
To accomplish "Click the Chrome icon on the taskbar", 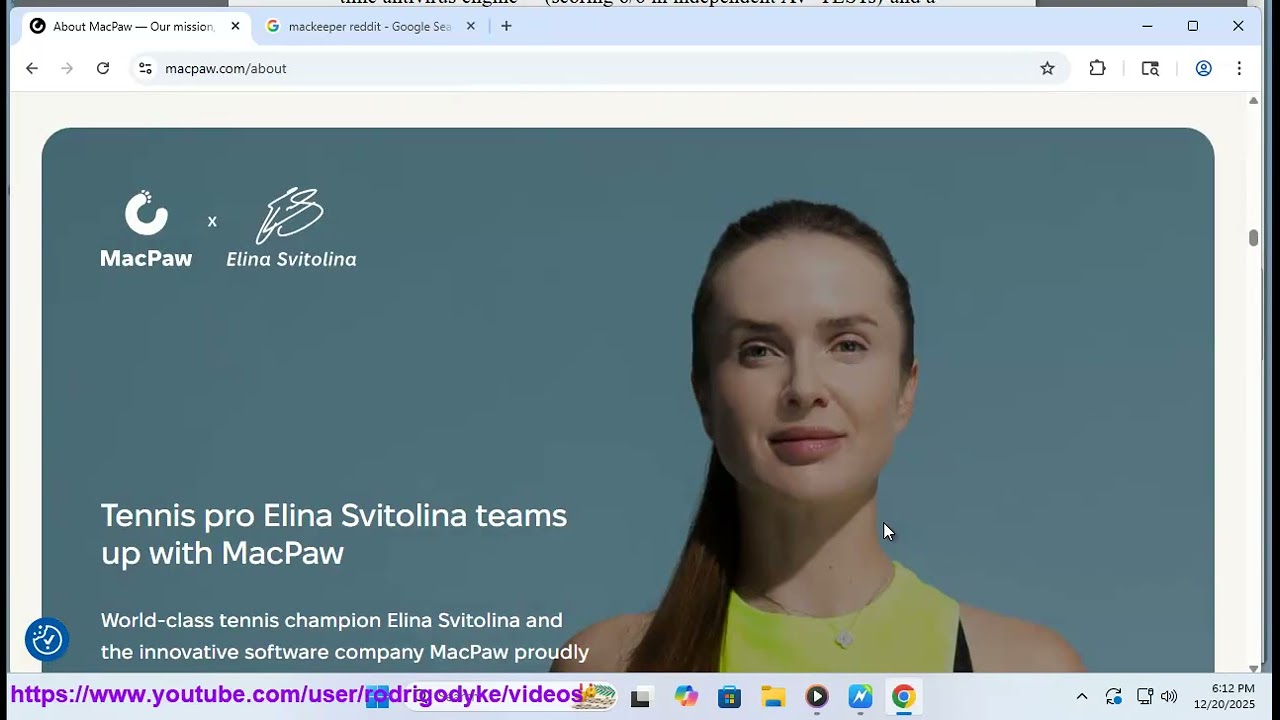I will pyautogui.click(x=903, y=697).
